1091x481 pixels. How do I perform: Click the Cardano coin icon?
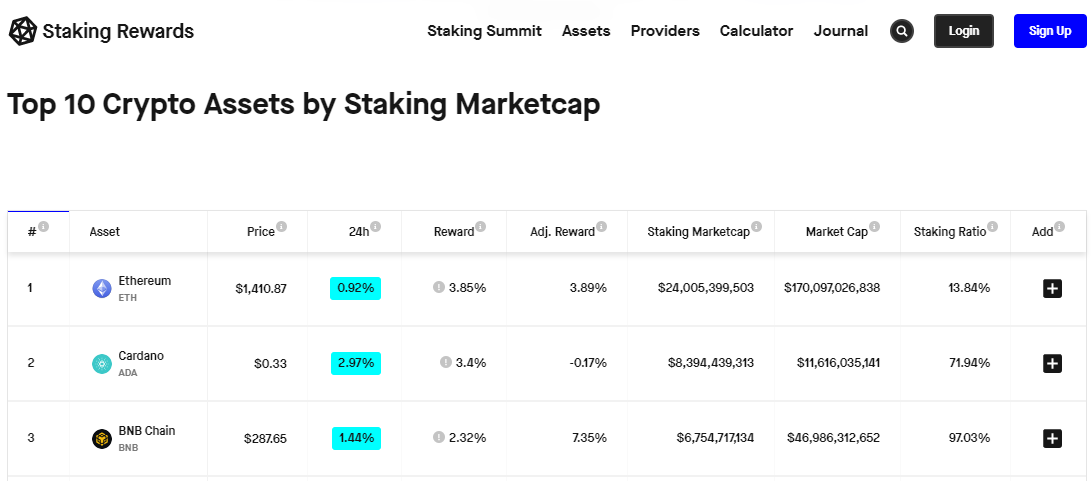(x=101, y=364)
